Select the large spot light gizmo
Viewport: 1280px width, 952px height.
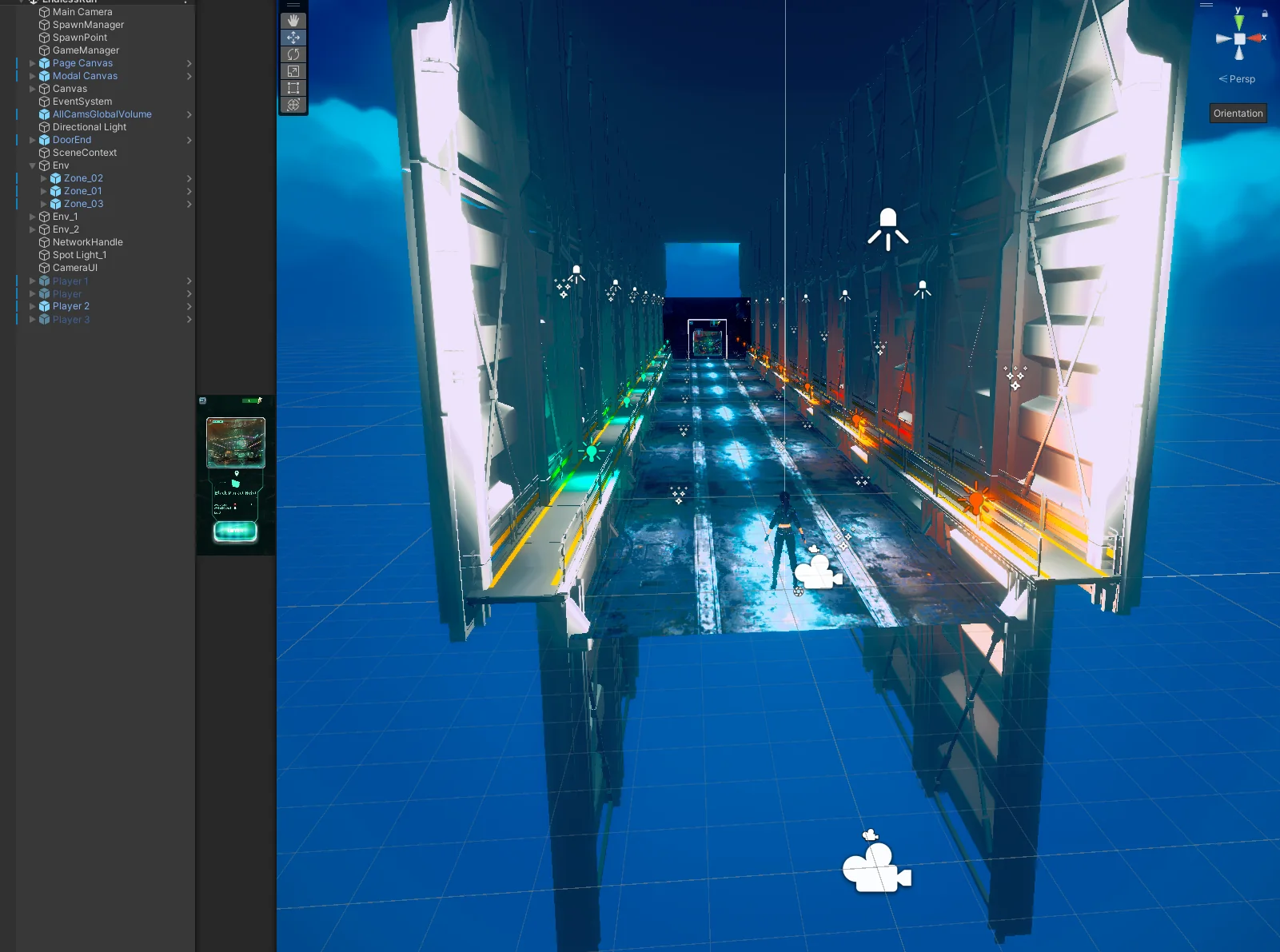888,229
